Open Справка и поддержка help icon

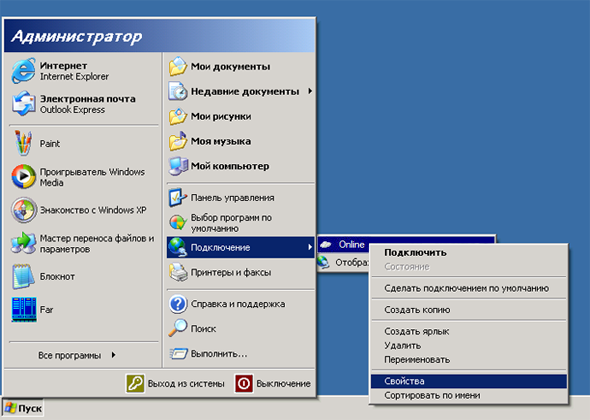178,304
